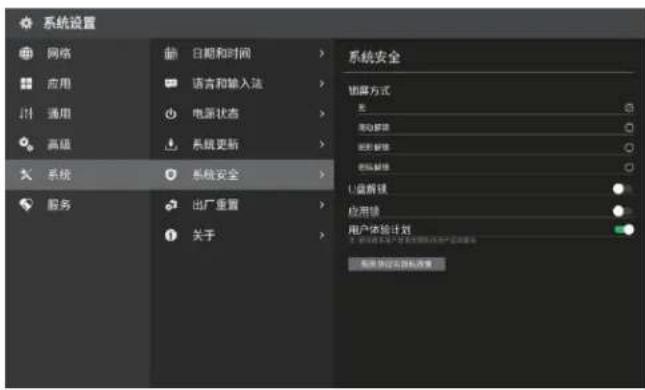
Task: Click the 关于 label
Action: 204,235
